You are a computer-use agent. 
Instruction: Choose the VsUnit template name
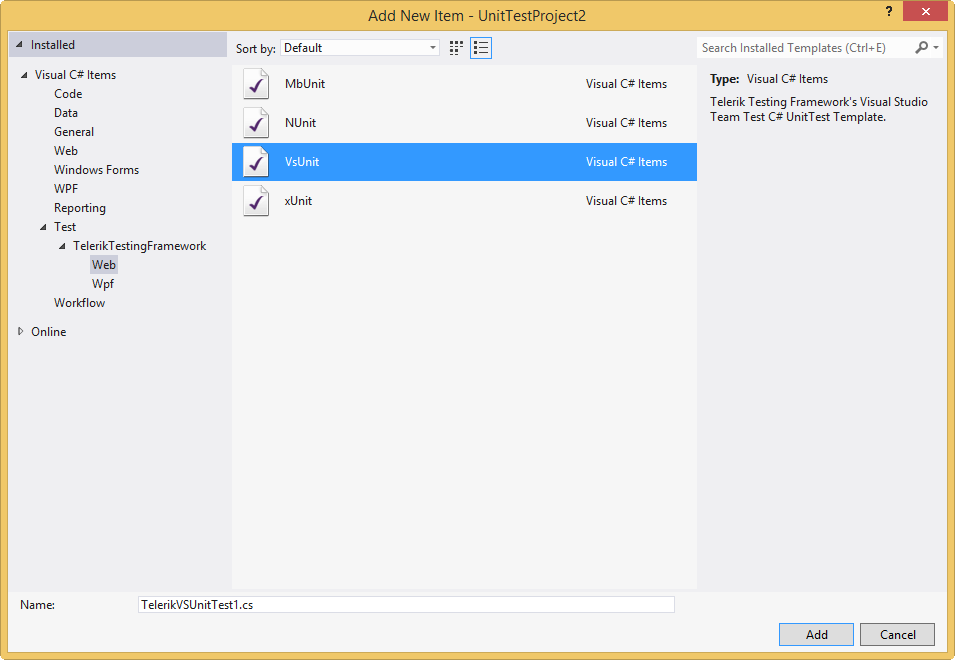(x=302, y=162)
